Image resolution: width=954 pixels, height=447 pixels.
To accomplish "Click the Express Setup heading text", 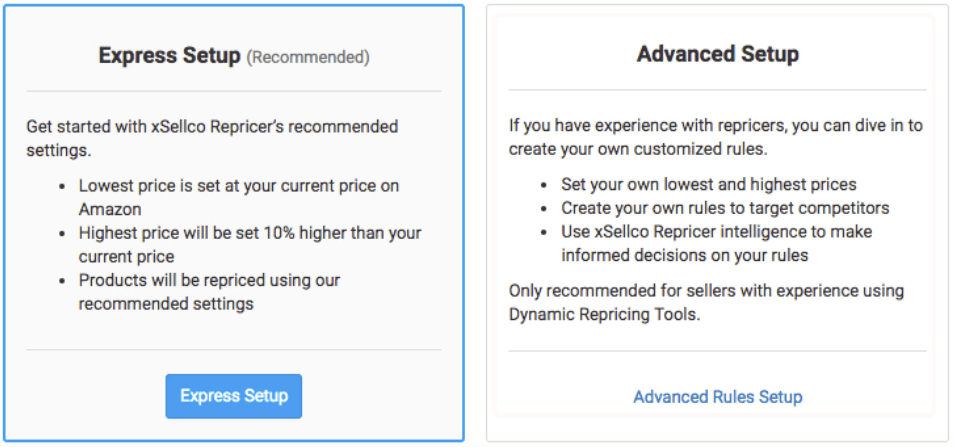I will point(169,56).
